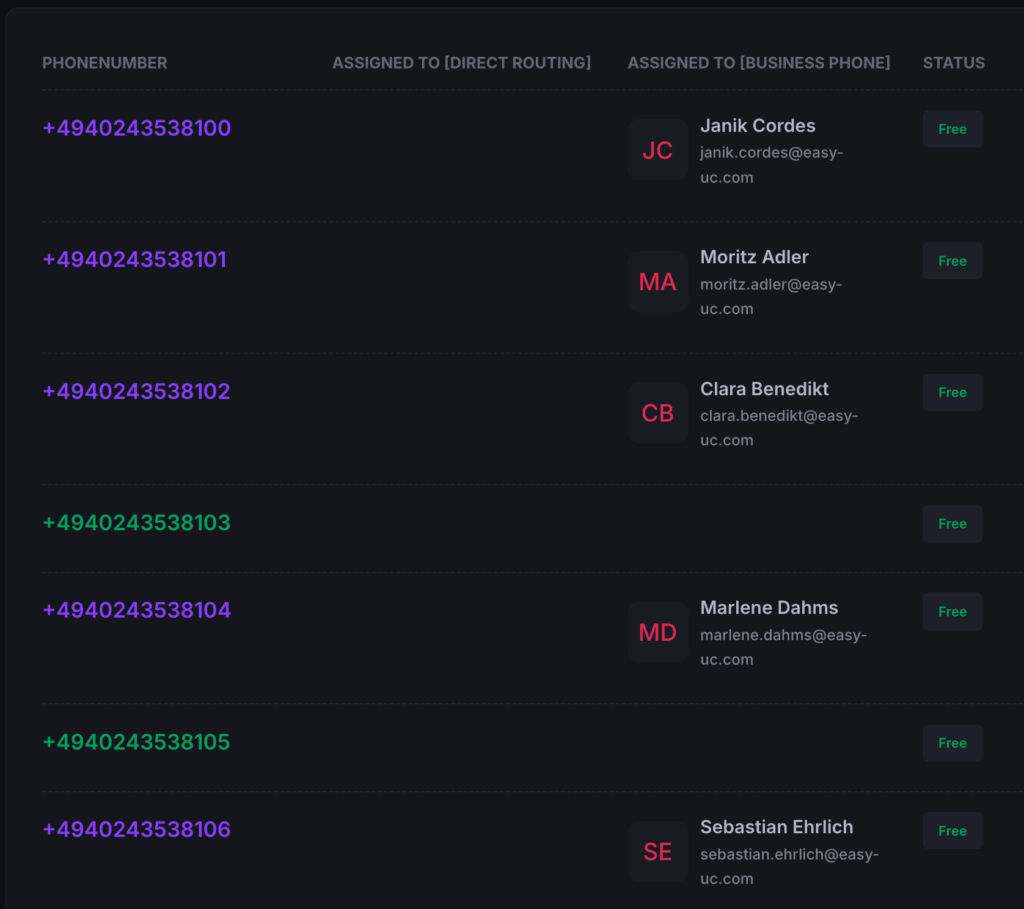Viewport: 1024px width, 909px height.
Task: Click the CB avatar for Clara Benedikt
Action: pyautogui.click(x=657, y=413)
